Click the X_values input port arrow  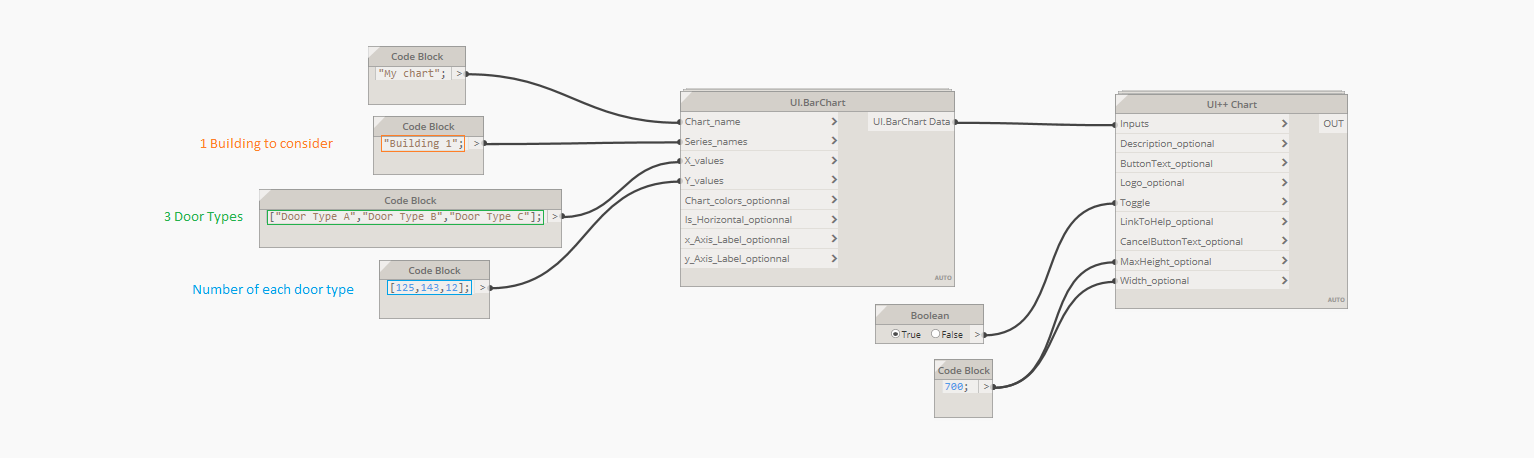click(x=834, y=161)
